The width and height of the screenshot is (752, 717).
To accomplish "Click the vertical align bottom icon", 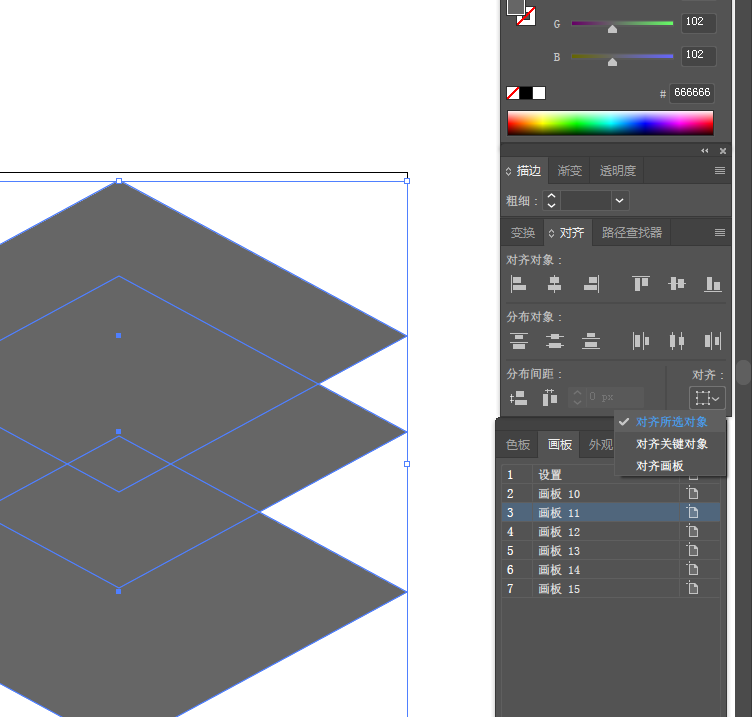I will point(713,284).
